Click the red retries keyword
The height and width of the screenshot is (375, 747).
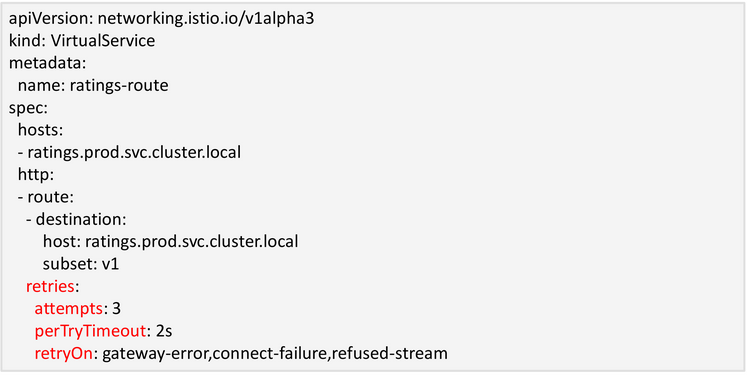[50, 286]
